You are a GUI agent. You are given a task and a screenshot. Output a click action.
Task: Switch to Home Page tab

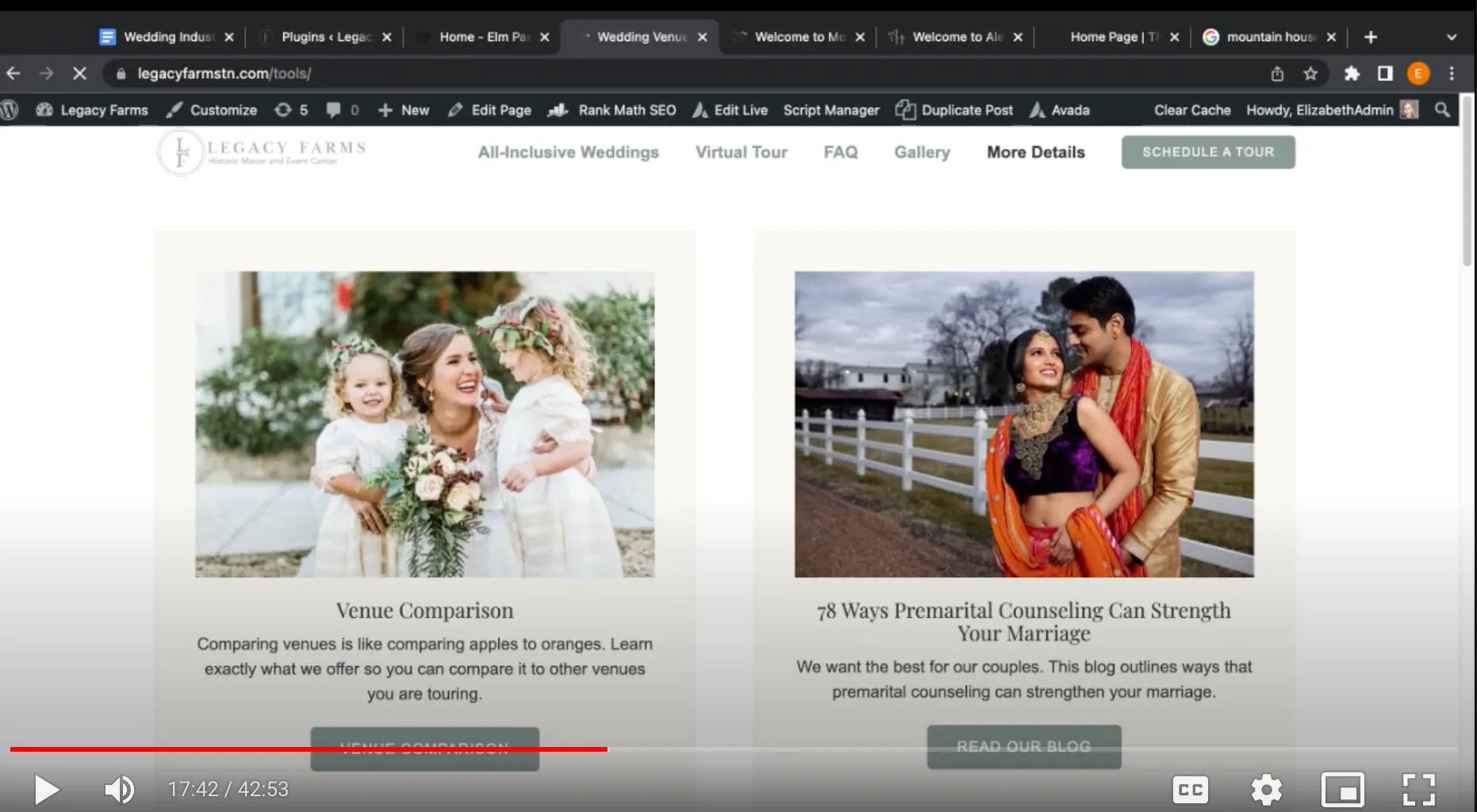tap(1113, 37)
